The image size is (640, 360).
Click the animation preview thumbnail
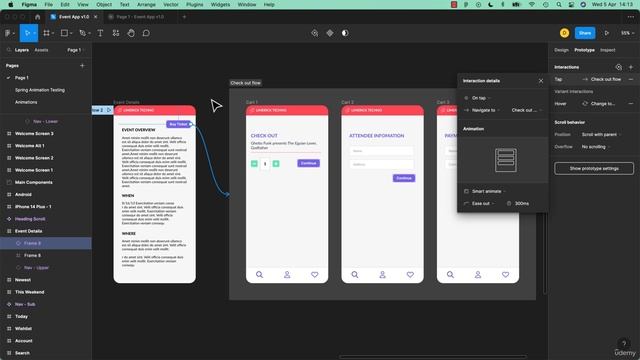point(506,160)
